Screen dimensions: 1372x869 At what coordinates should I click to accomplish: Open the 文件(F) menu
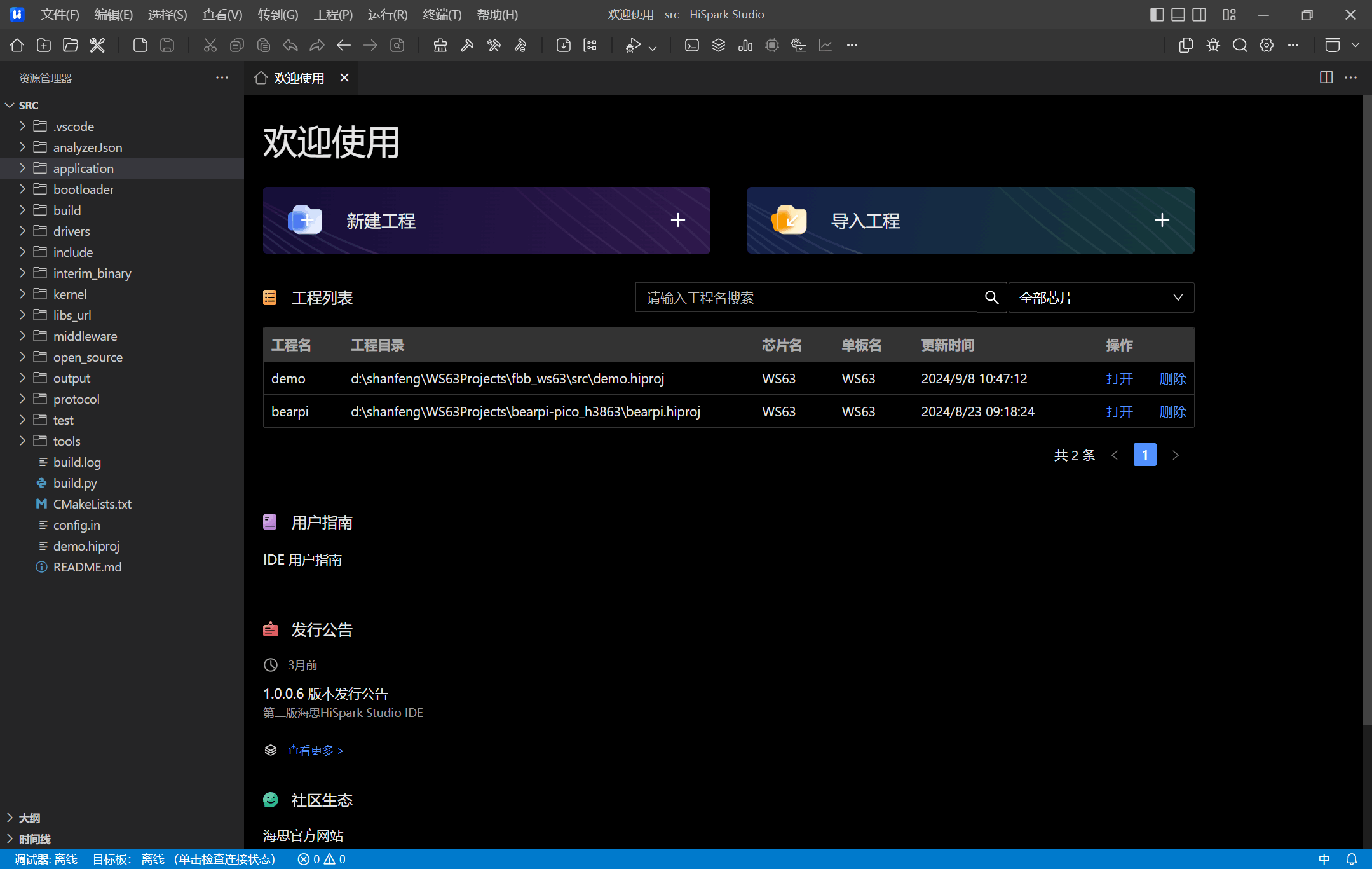point(60,15)
